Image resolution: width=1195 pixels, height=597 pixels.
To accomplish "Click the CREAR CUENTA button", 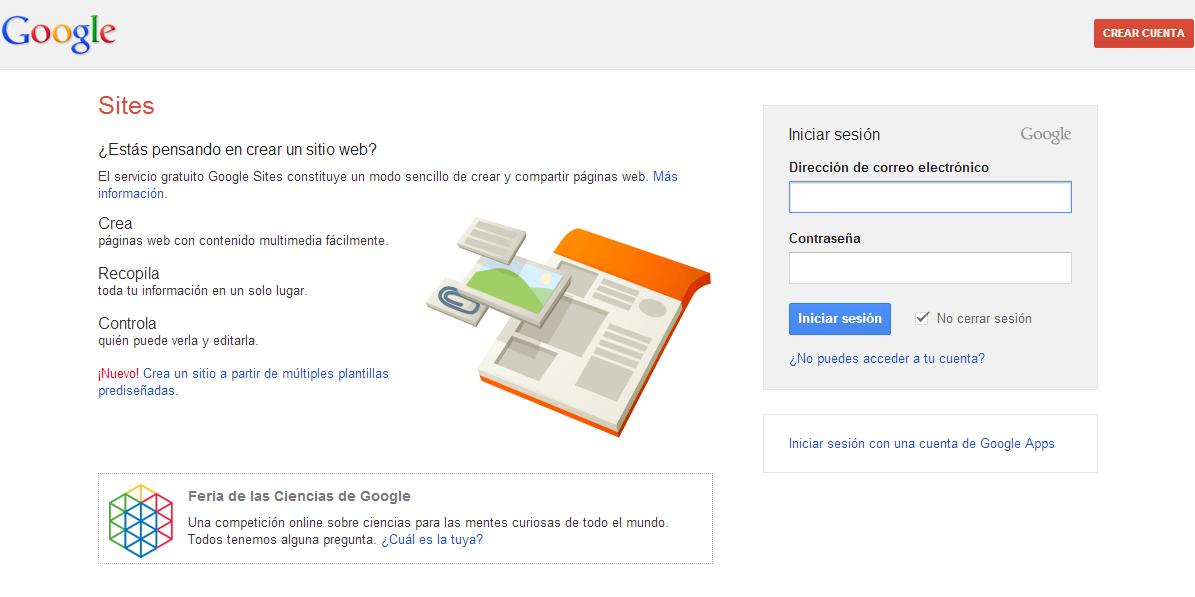I will [x=1143, y=34].
